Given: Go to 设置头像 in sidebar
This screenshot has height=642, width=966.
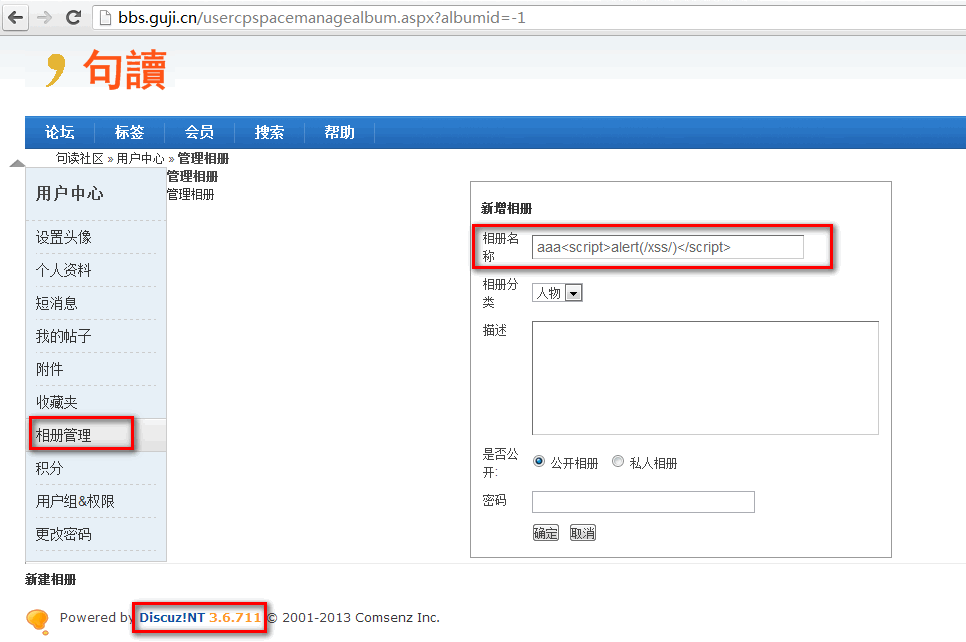Looking at the screenshot, I should pos(63,237).
